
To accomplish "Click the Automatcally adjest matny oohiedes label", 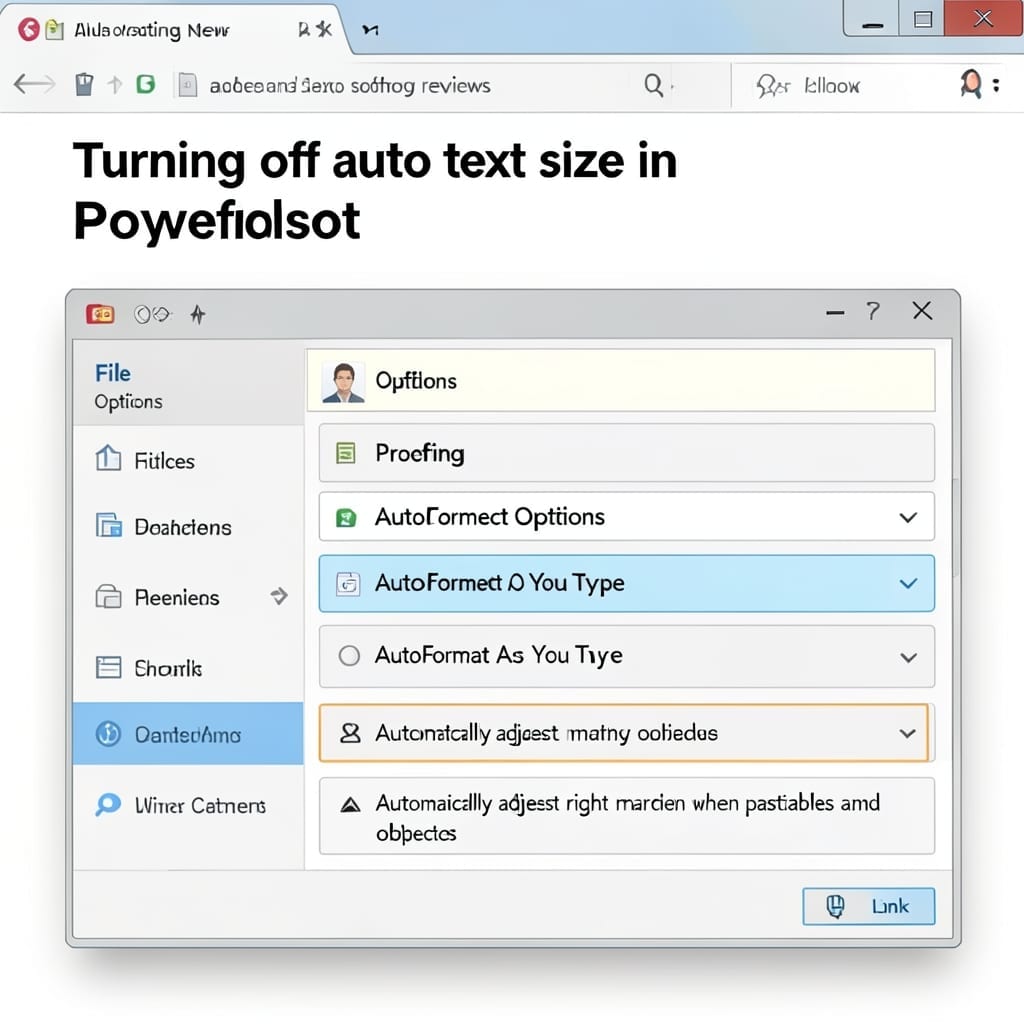I will point(546,733).
